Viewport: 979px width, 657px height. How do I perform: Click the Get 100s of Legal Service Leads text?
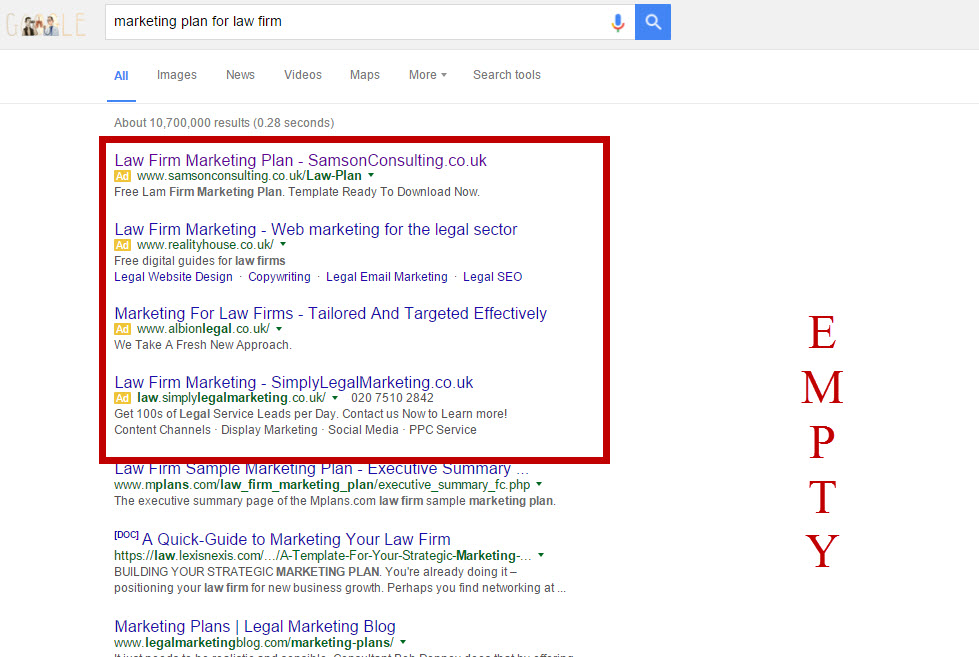point(311,414)
